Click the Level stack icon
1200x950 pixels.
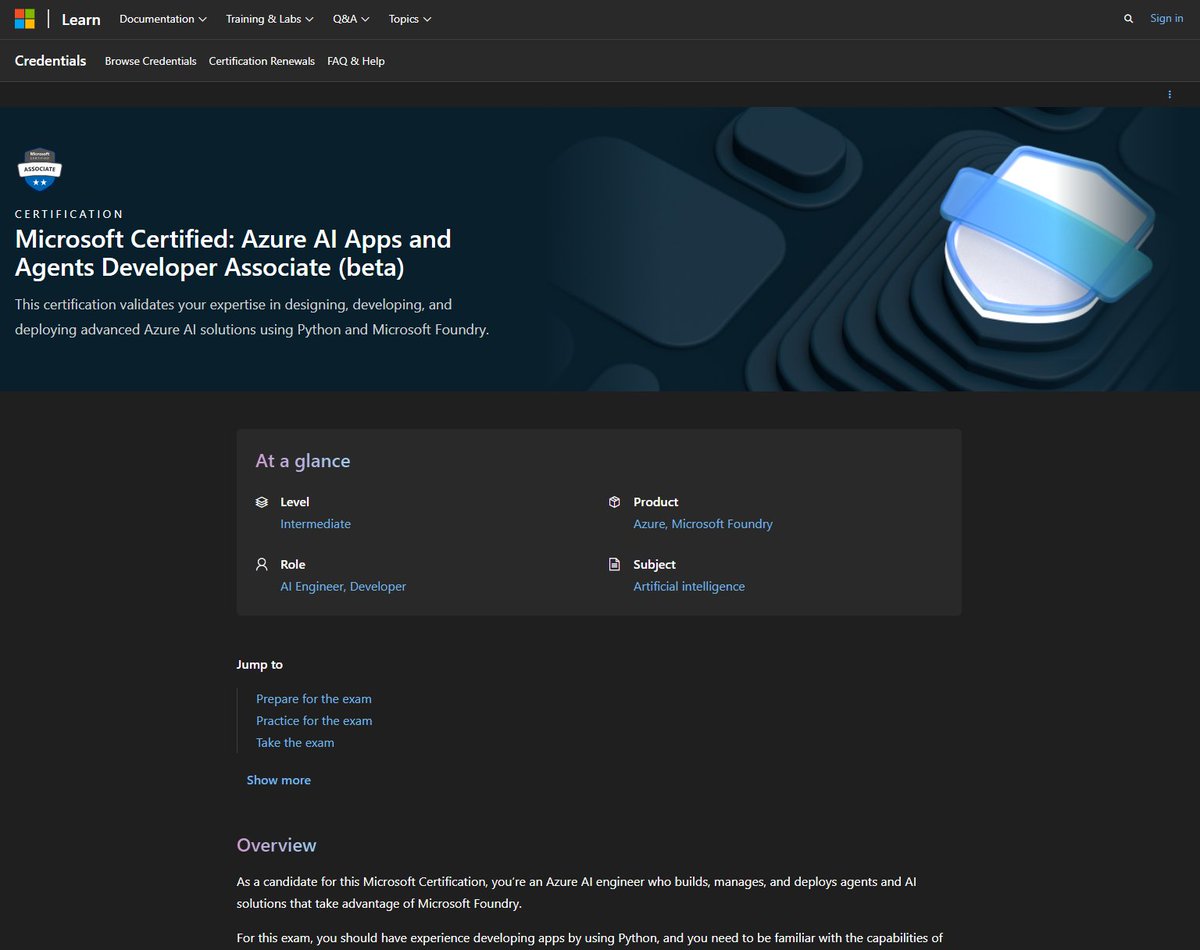click(262, 502)
